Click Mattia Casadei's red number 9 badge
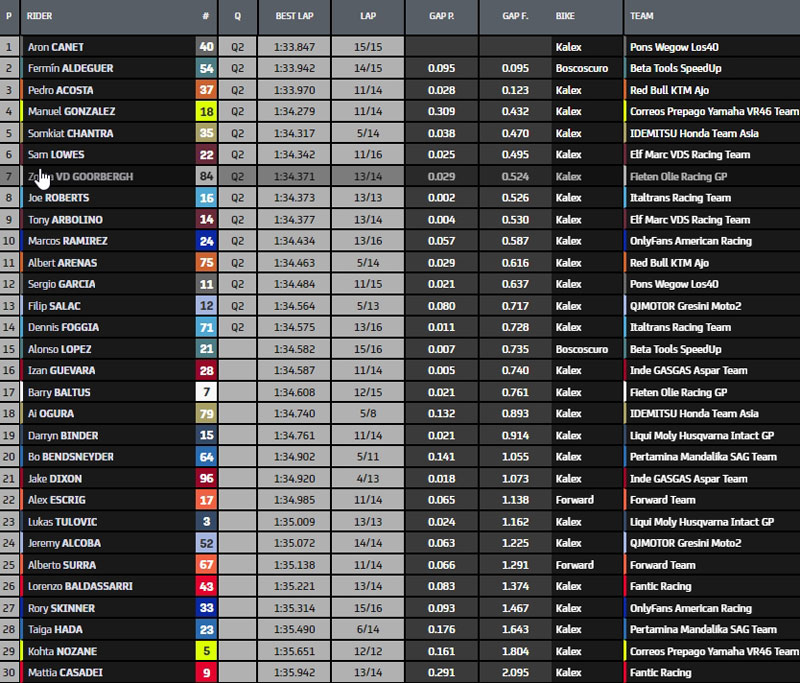Image resolution: width=800 pixels, height=683 pixels. pyautogui.click(x=206, y=672)
